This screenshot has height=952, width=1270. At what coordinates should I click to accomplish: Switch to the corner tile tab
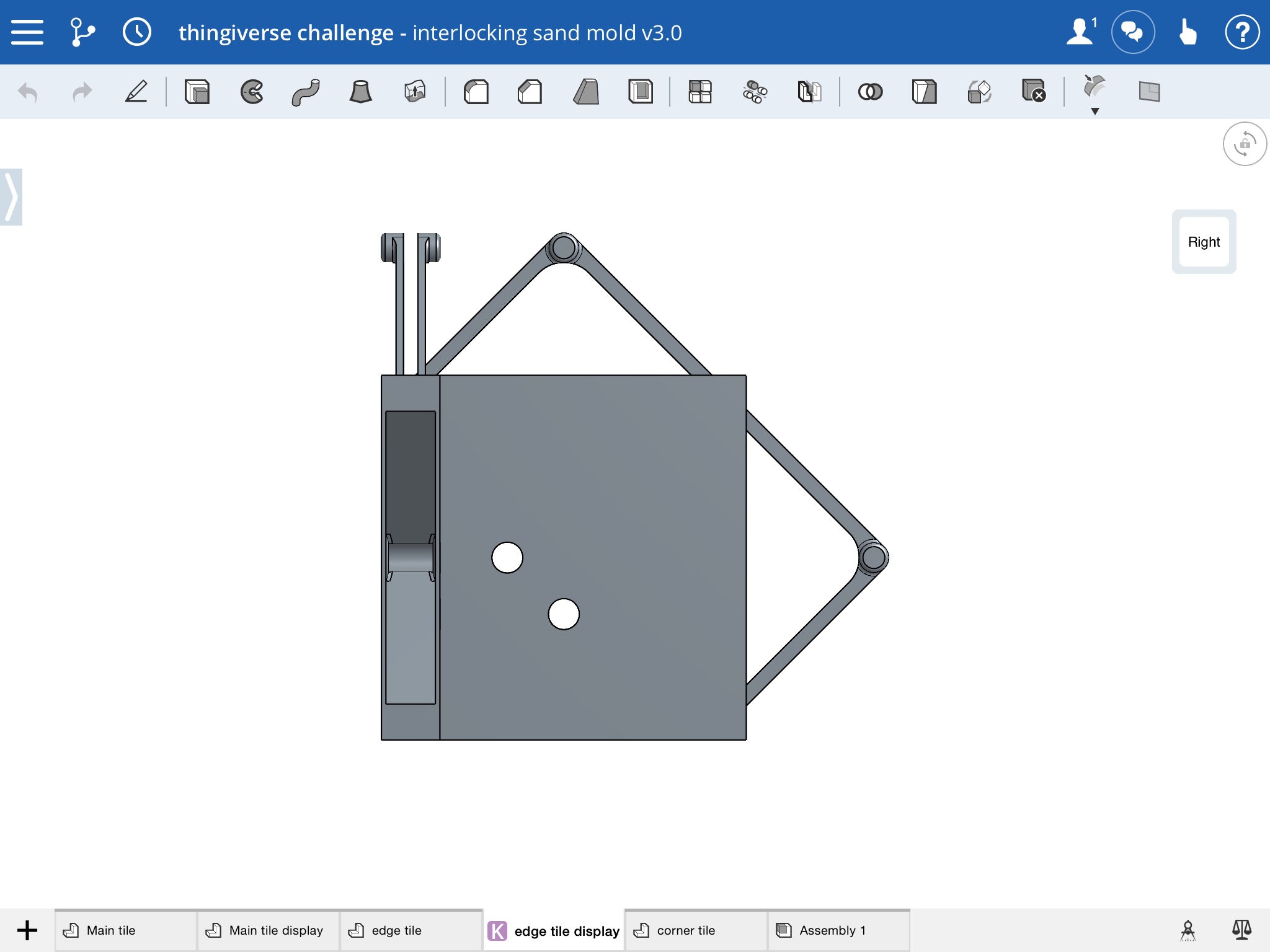tap(696, 930)
